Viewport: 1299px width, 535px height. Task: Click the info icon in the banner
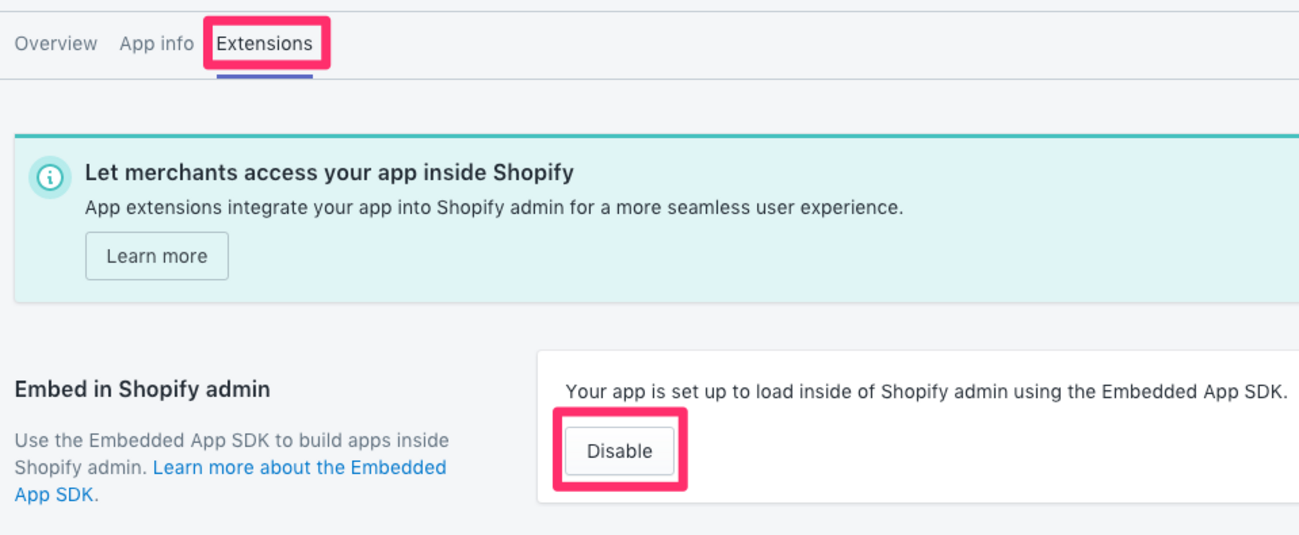[49, 178]
